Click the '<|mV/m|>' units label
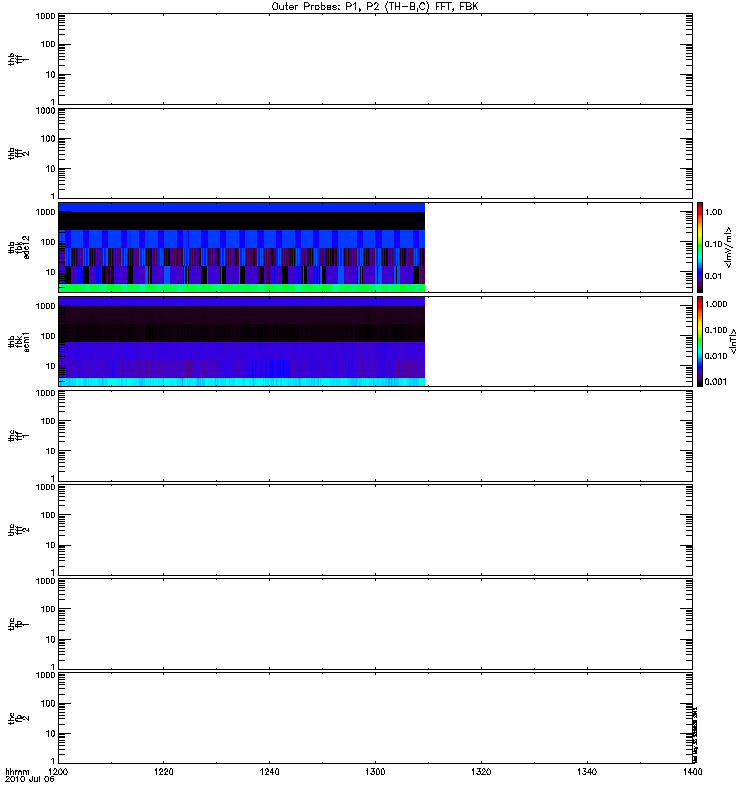Viewport: 750px width, 800px height. pyautogui.click(x=729, y=247)
